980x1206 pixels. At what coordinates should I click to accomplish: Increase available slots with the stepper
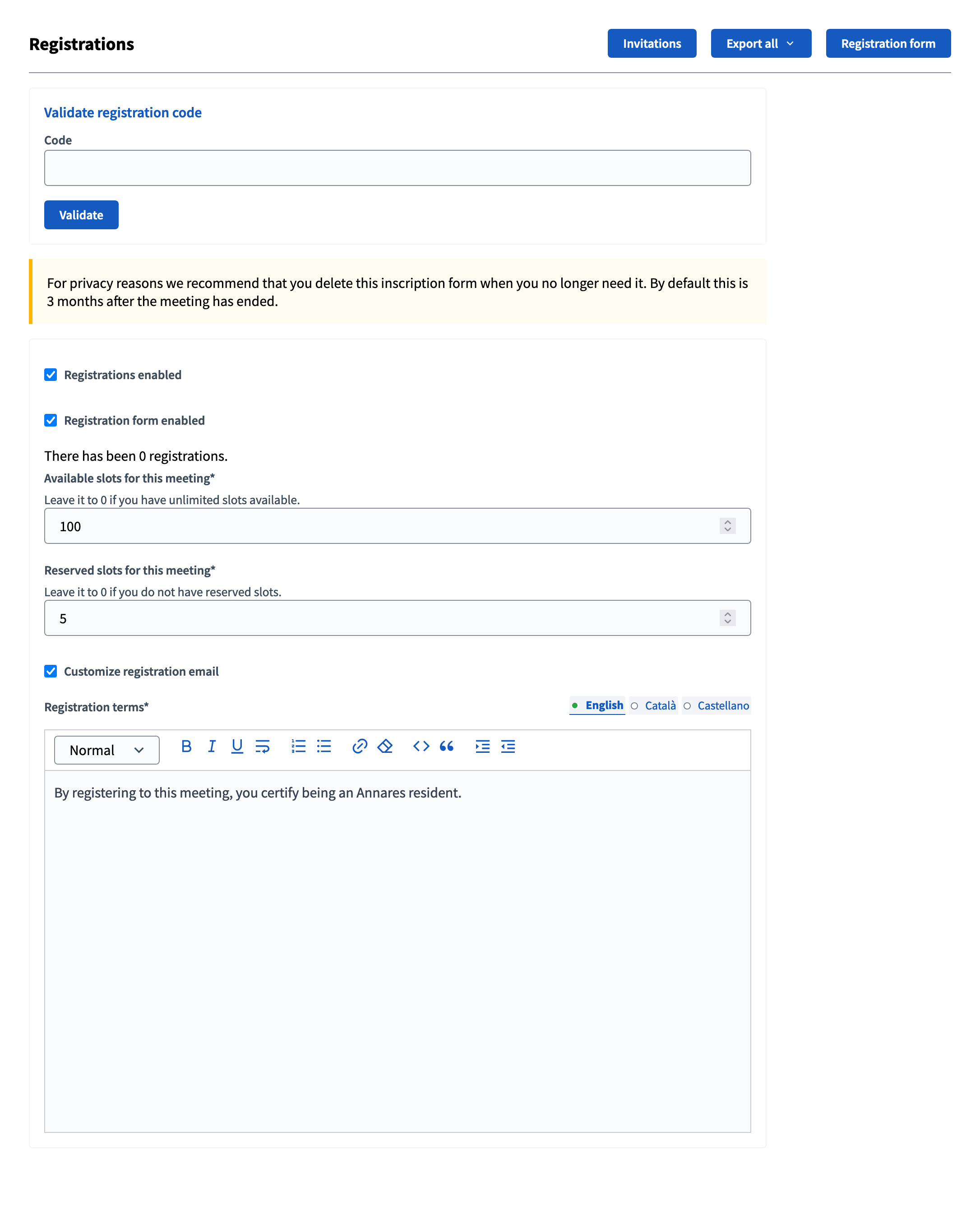click(728, 522)
